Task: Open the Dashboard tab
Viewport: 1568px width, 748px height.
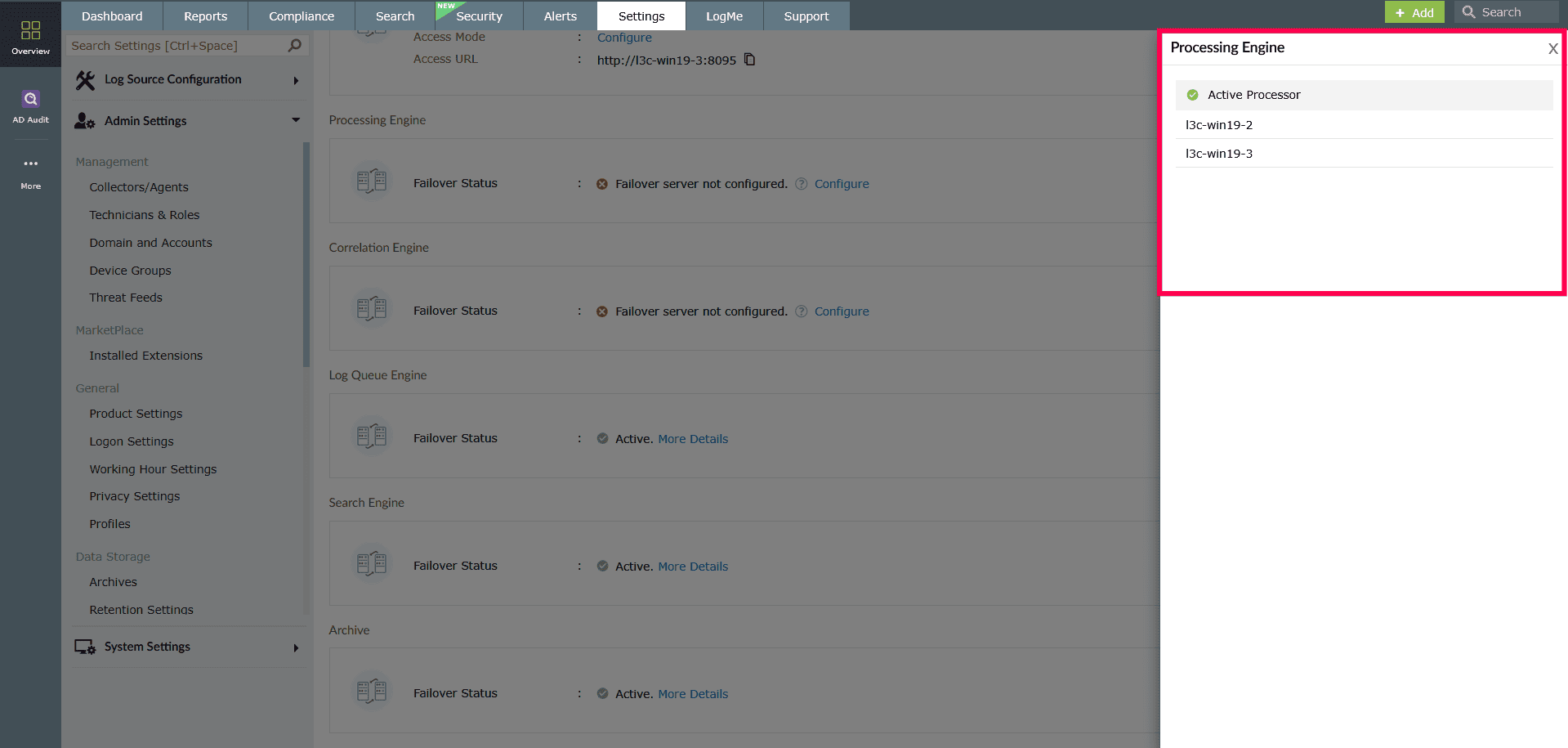Action: (x=112, y=16)
